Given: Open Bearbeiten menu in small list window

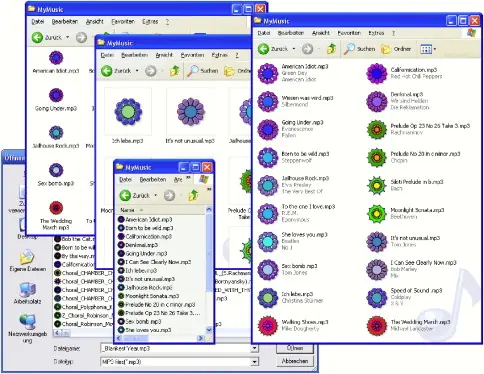Looking at the screenshot, I should 153,179.
